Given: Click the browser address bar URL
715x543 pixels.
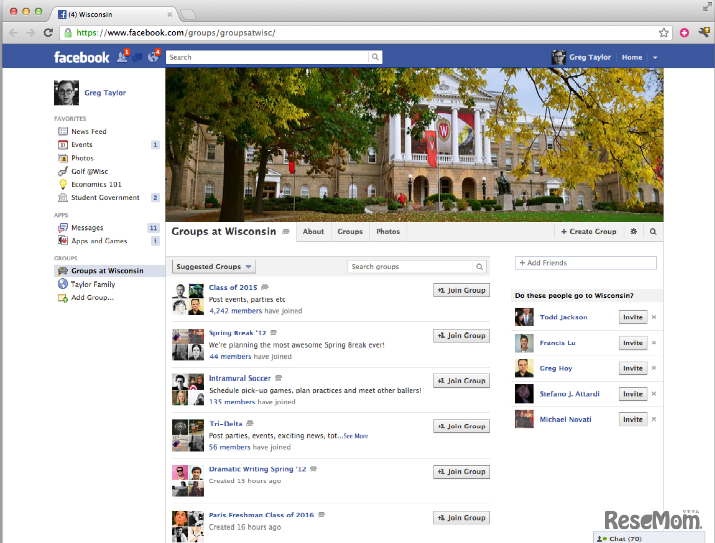Looking at the screenshot, I should 176,33.
